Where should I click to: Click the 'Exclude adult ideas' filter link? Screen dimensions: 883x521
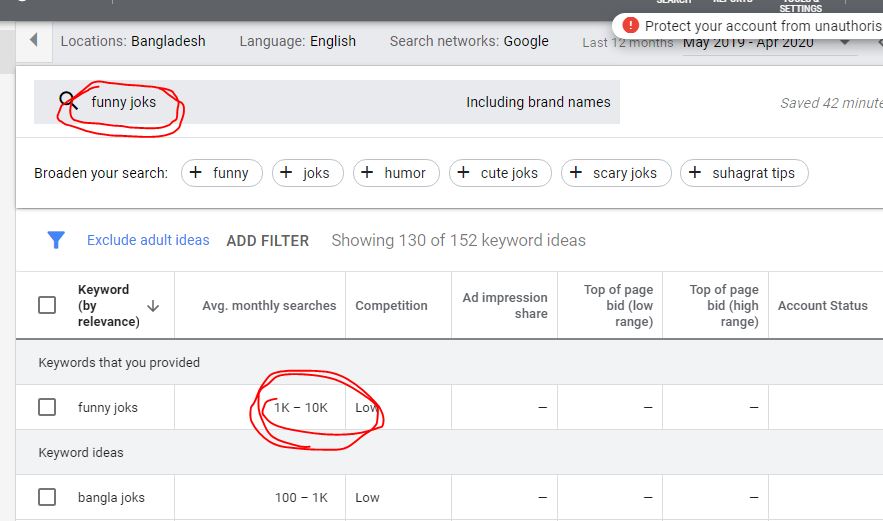148,240
